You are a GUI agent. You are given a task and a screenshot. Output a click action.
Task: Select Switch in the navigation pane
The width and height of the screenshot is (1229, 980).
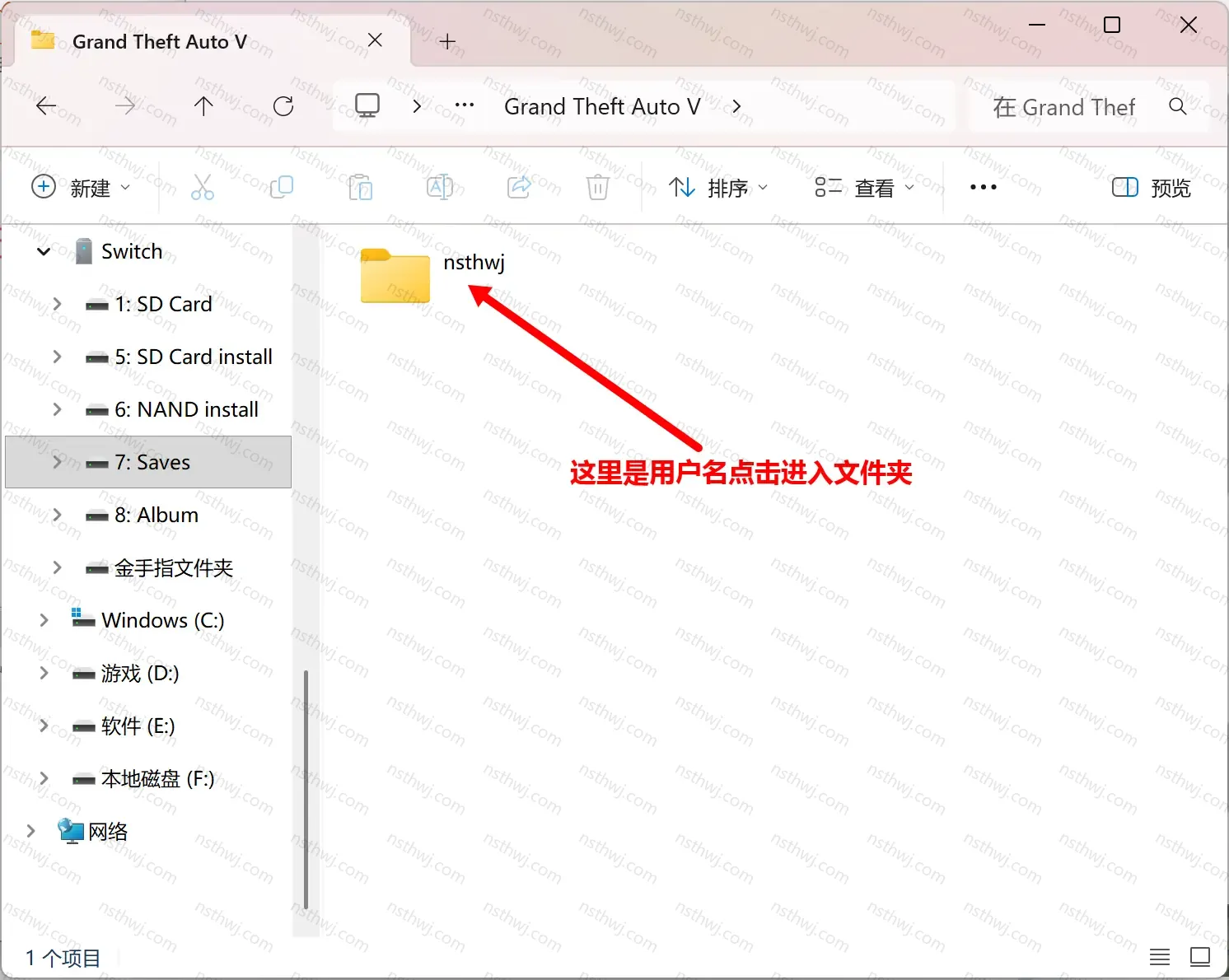132,251
